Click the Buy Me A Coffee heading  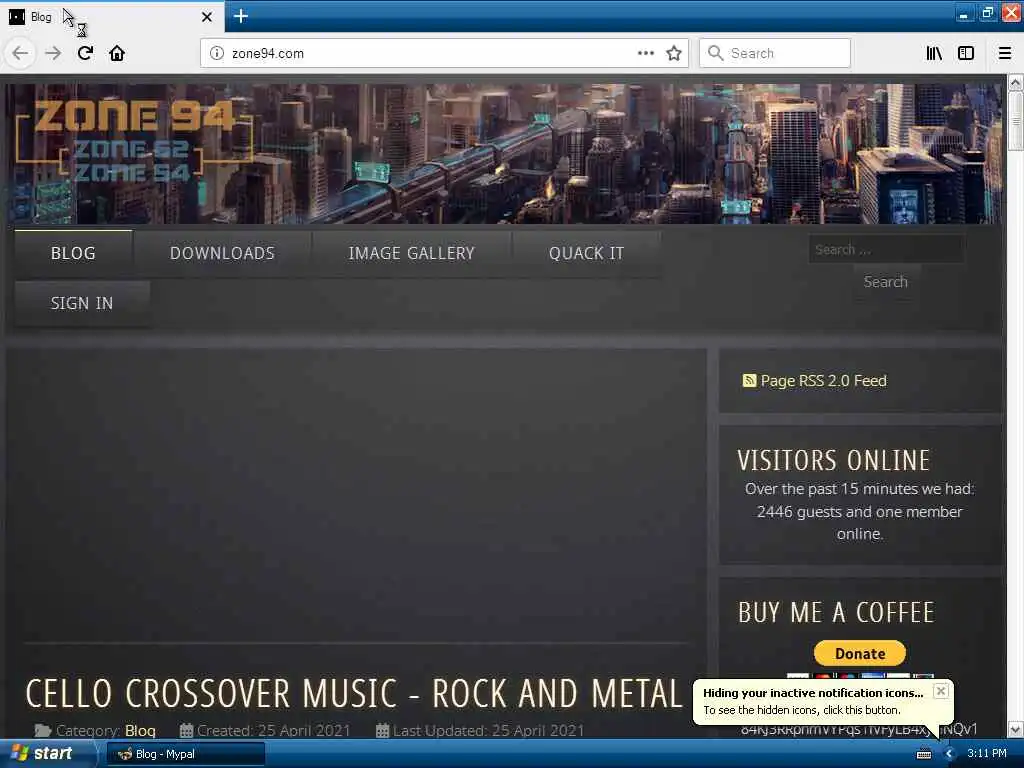[836, 613]
